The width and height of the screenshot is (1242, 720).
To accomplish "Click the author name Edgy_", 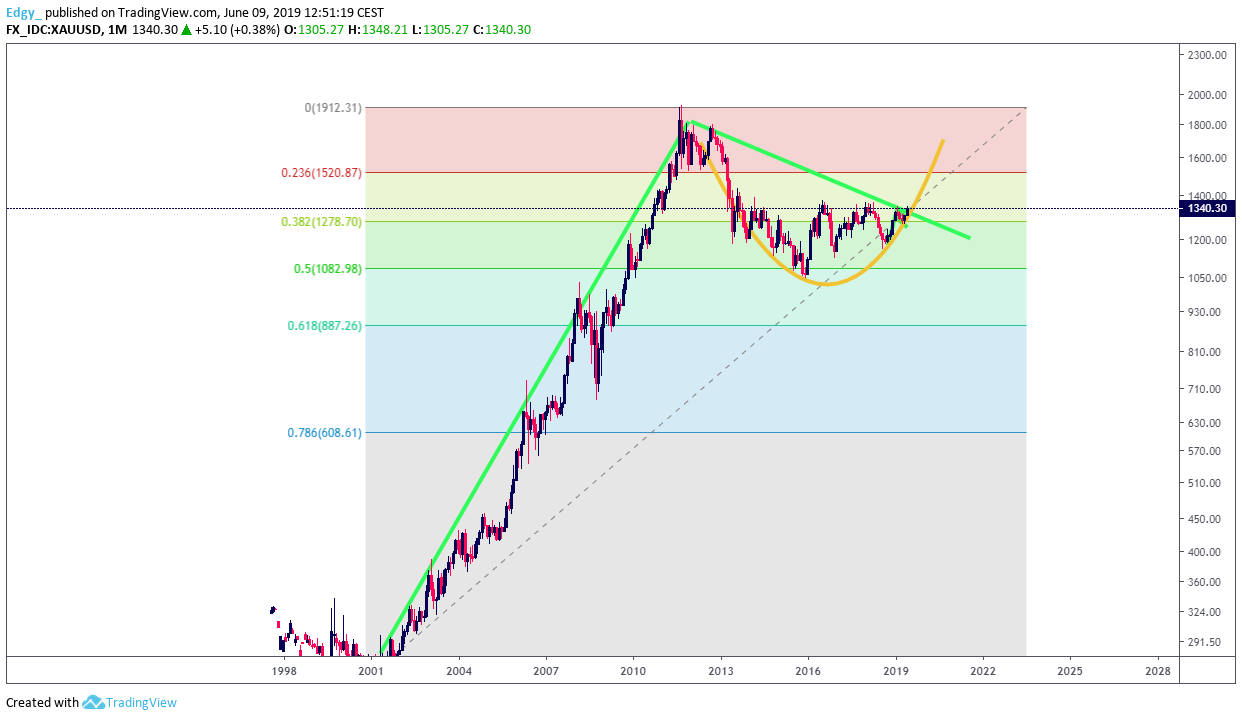I will (x=24, y=12).
